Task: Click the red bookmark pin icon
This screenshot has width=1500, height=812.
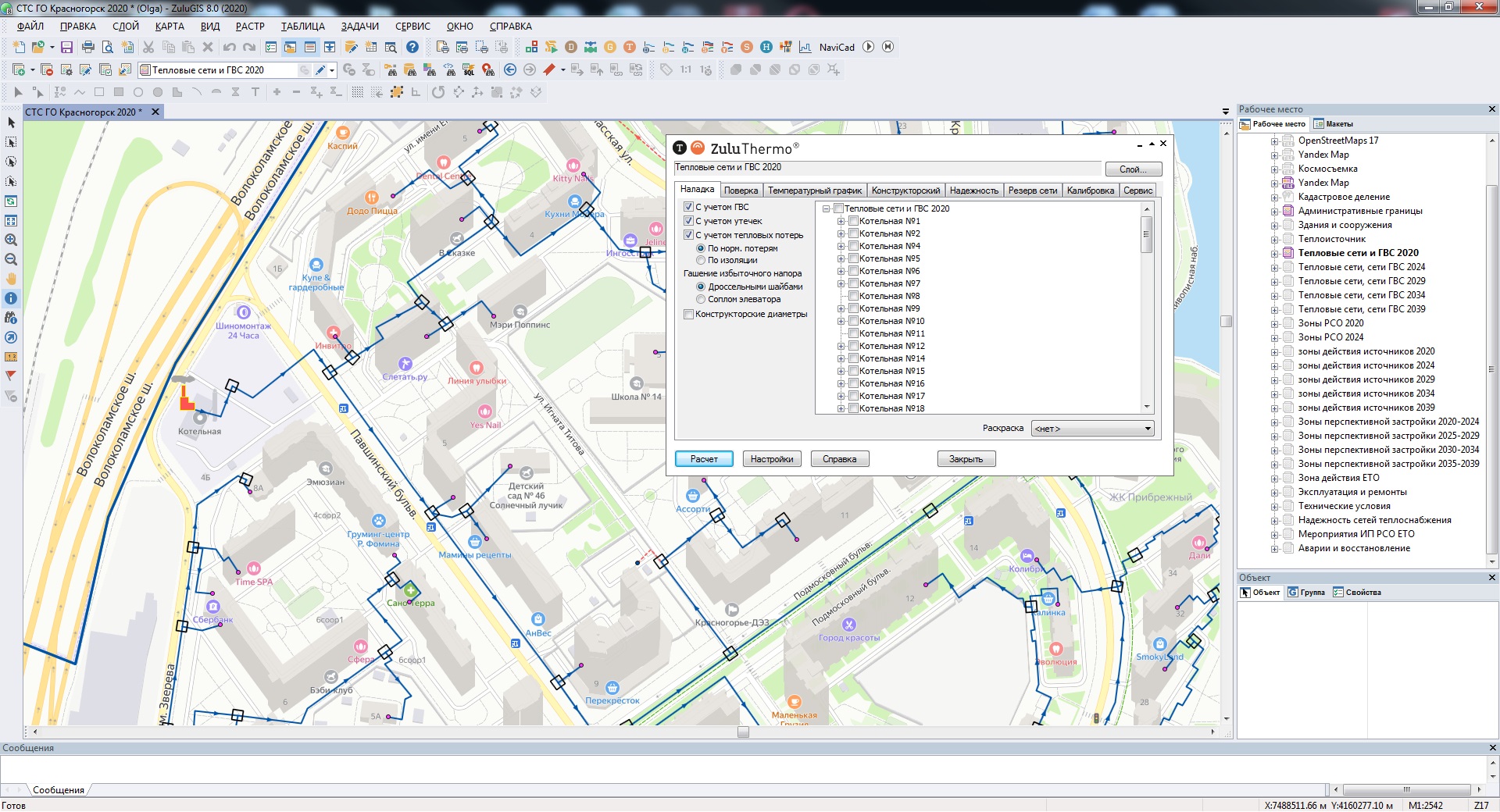Action: pos(549,70)
